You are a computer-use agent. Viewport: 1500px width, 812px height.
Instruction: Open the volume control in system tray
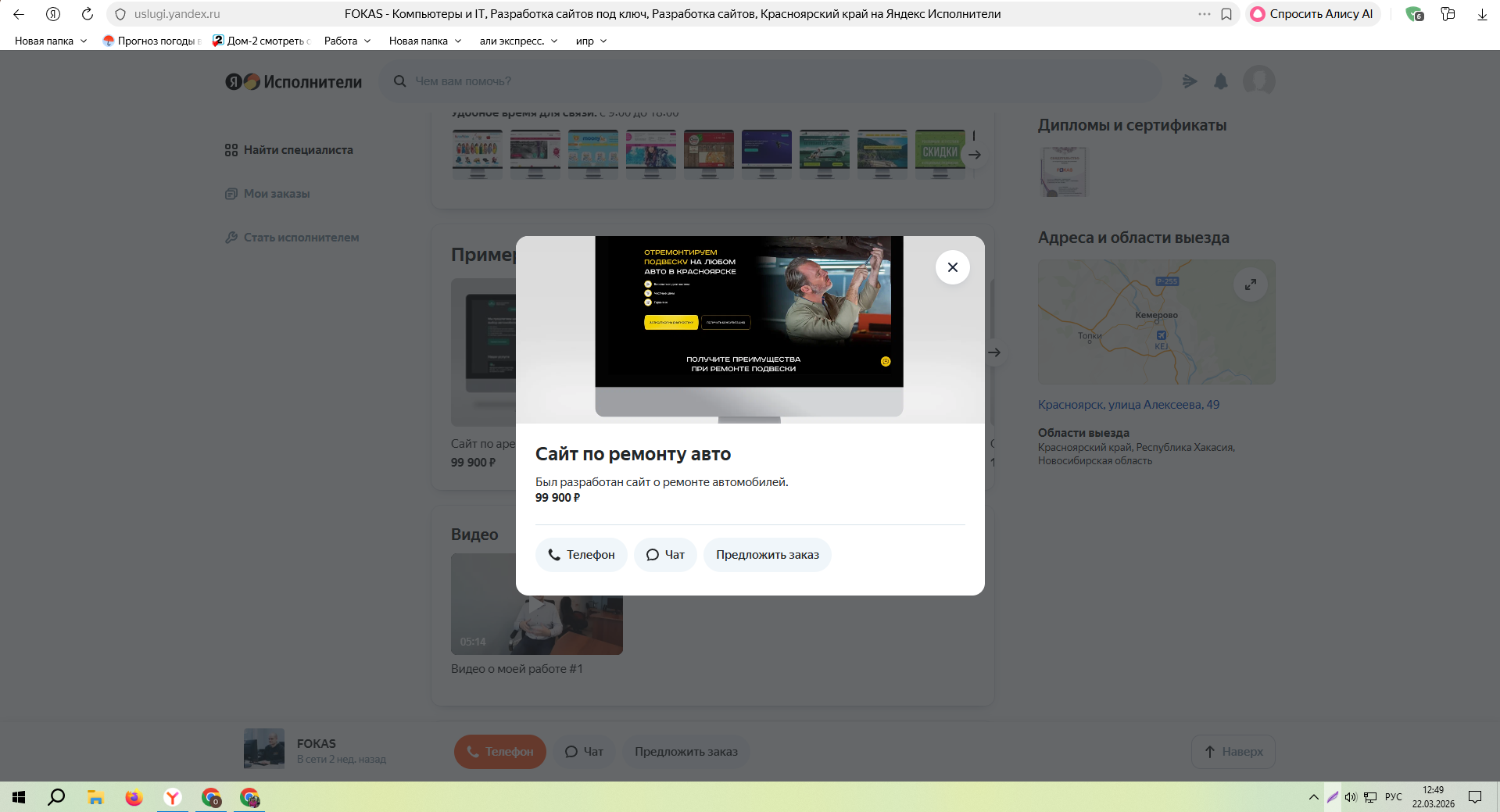pos(1351,797)
